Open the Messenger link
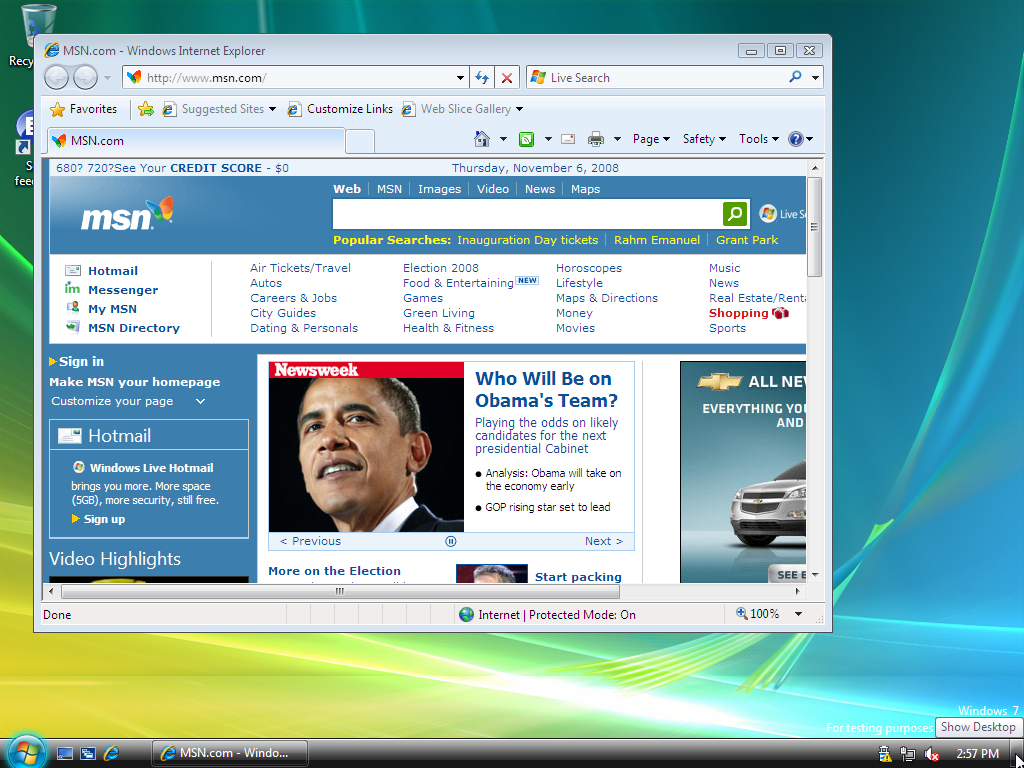Screen dimensions: 1024x768 click(x=123, y=290)
